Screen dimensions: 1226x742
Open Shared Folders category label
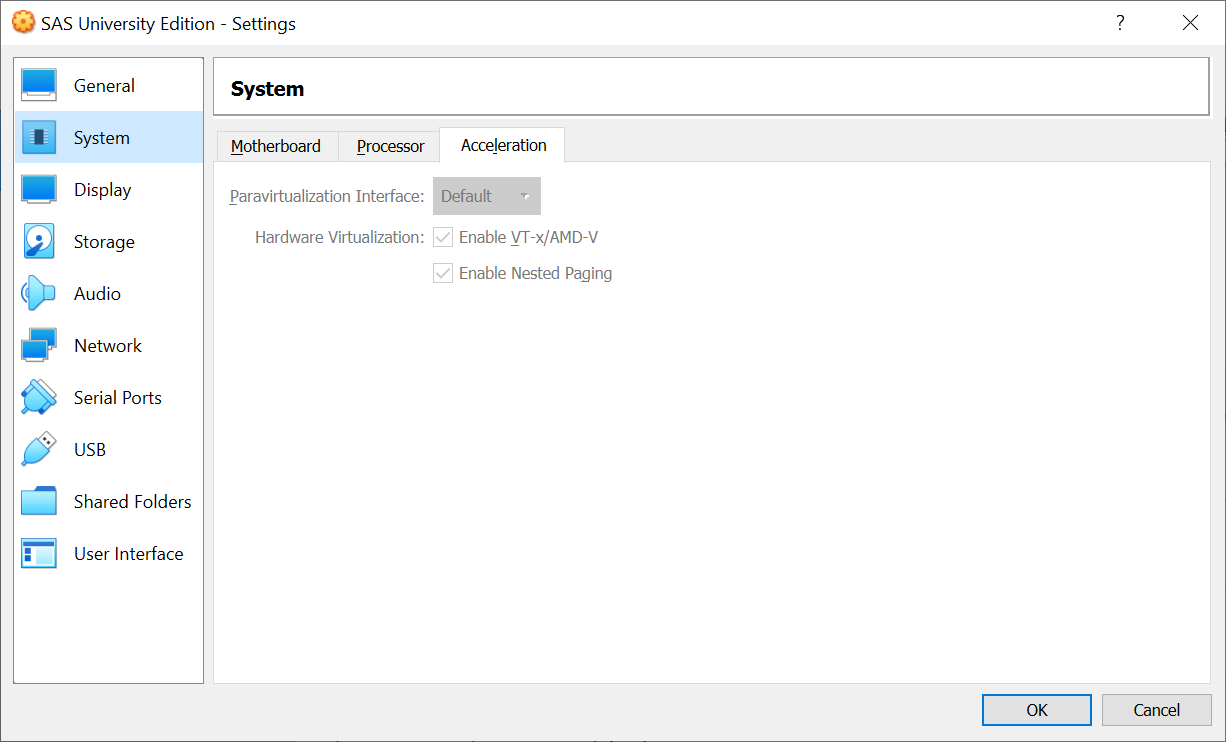(x=133, y=502)
